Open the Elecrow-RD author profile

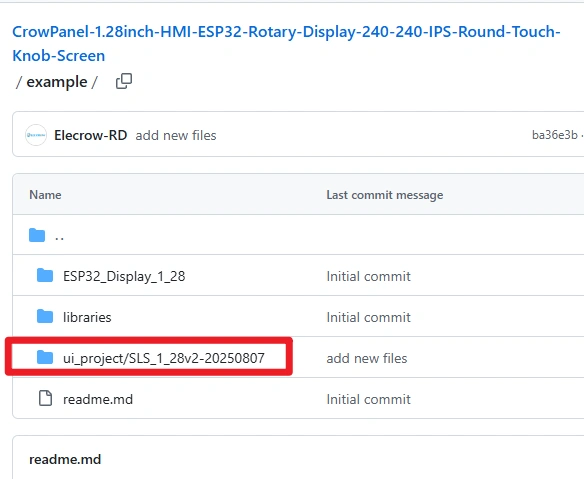(x=91, y=135)
